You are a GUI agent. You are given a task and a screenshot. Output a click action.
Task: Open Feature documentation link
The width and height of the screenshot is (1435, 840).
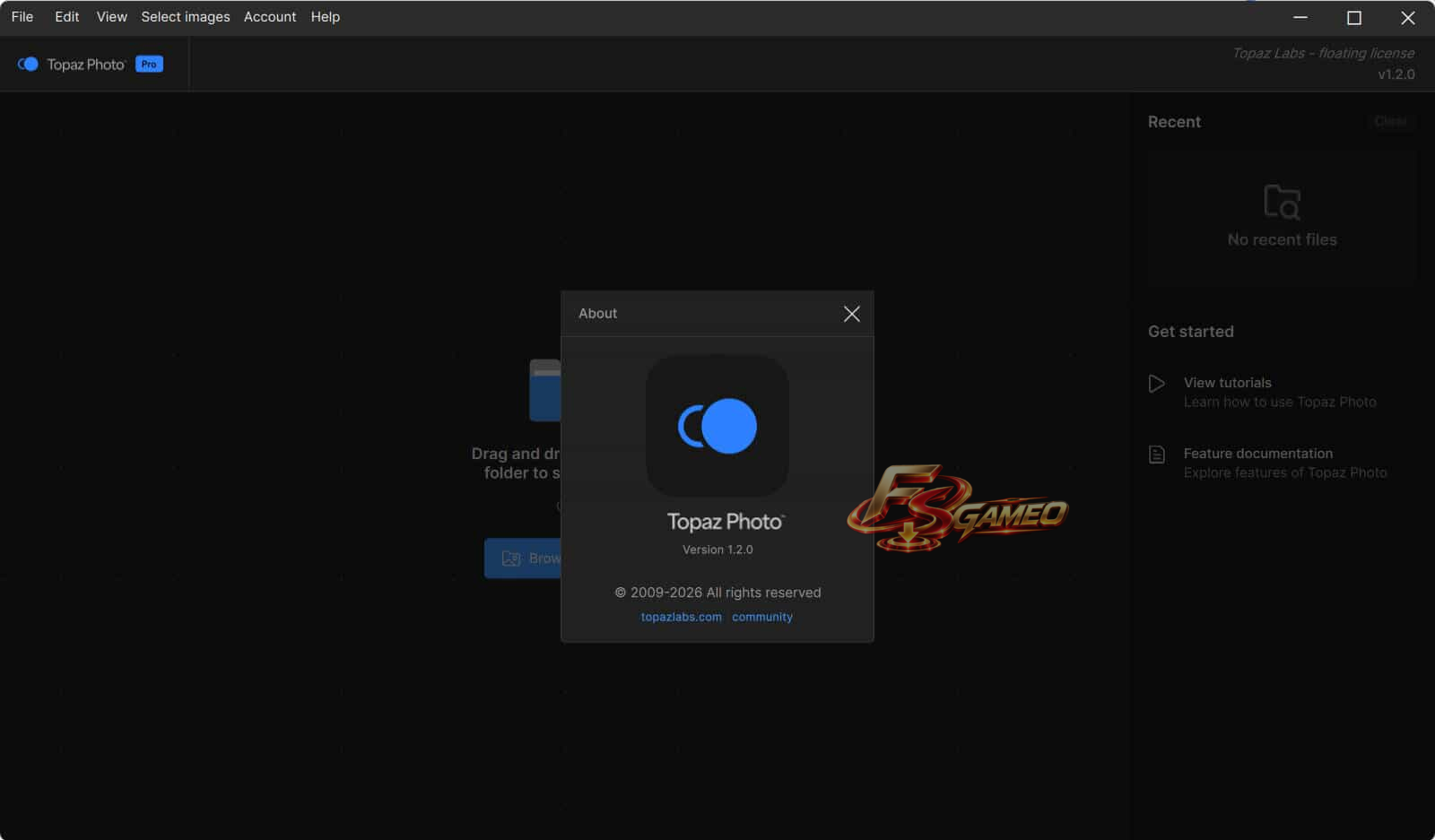tap(1258, 454)
